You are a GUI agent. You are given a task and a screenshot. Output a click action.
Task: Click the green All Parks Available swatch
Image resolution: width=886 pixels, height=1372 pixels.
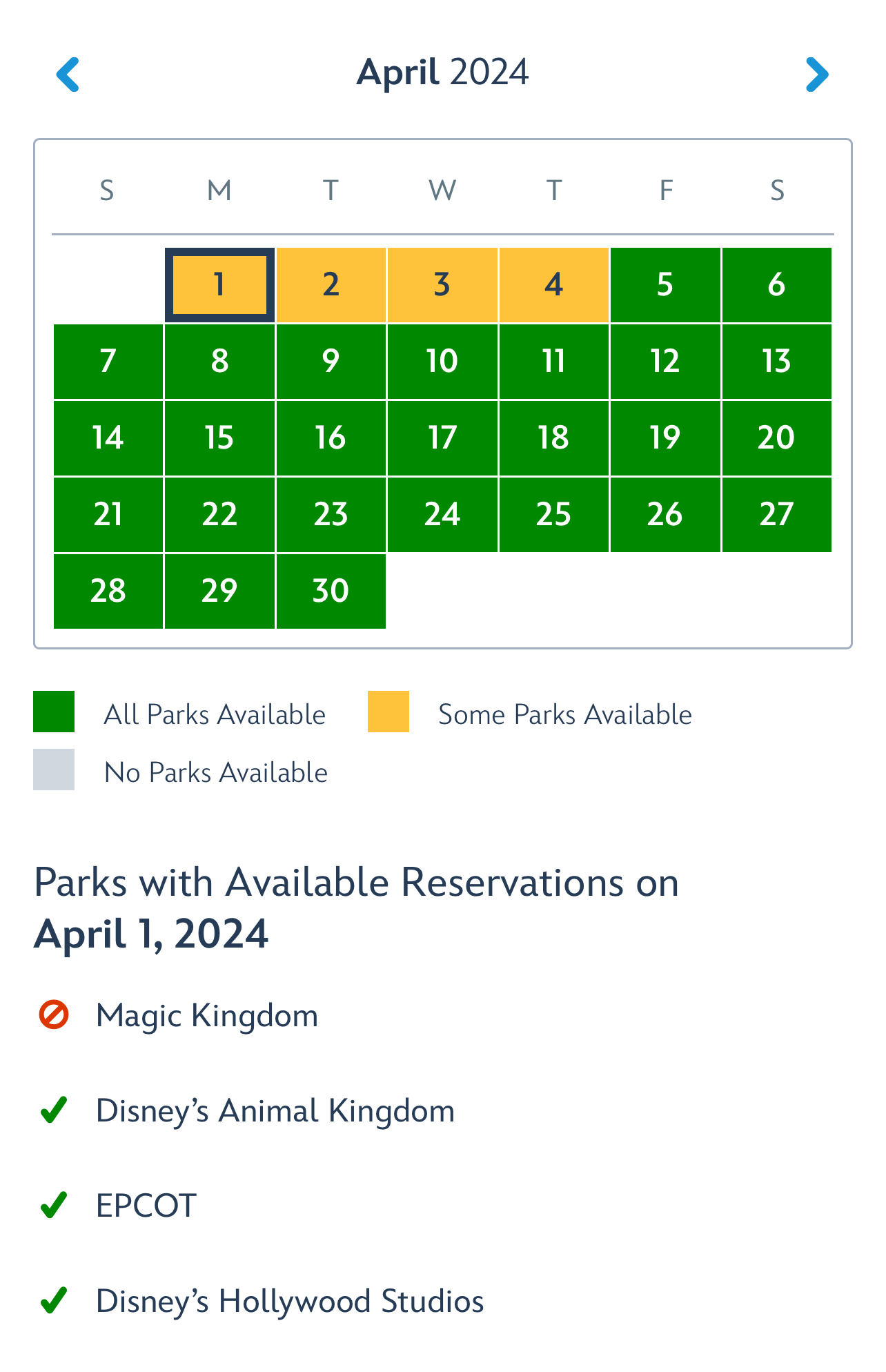(x=54, y=712)
